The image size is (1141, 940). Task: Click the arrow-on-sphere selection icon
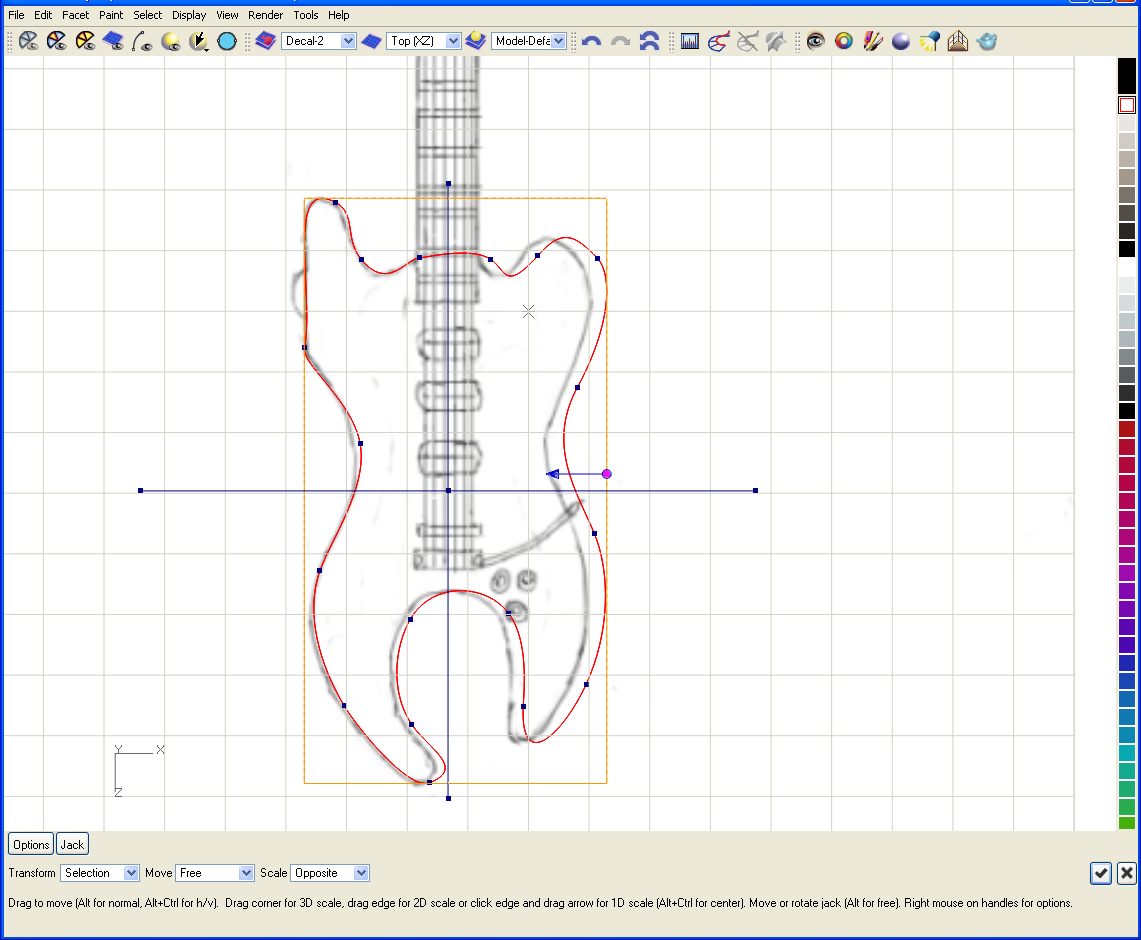click(x=199, y=41)
